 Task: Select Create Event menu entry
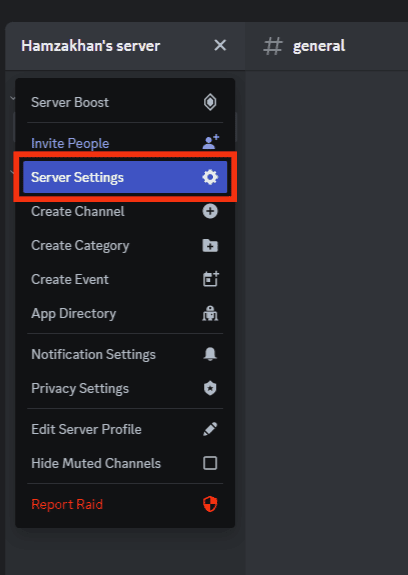tap(125, 279)
